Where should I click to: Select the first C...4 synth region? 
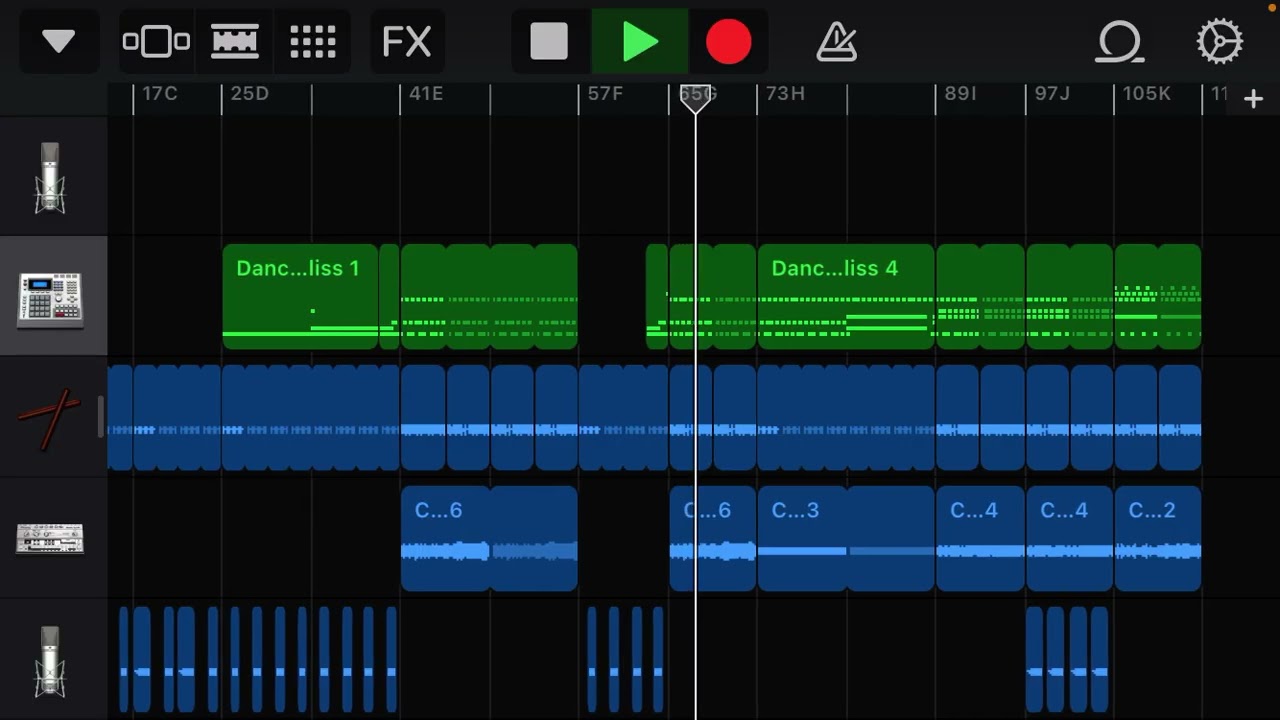[x=980, y=538]
